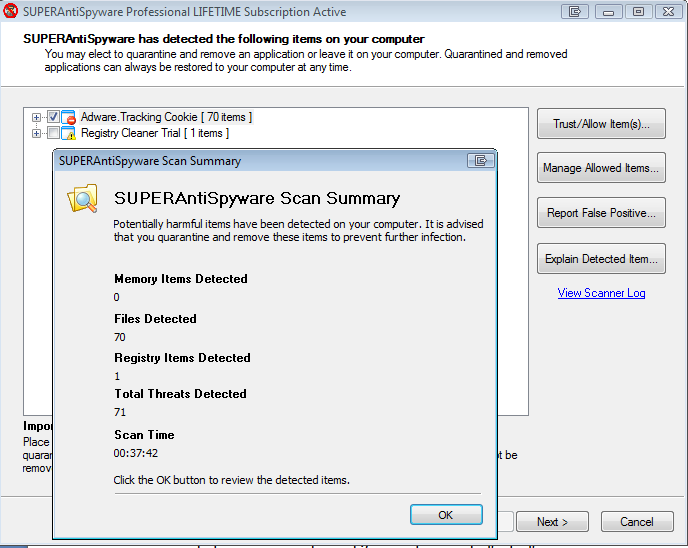
Task: Check the Registry Cleaner Trial checkbox
Action: point(53,134)
